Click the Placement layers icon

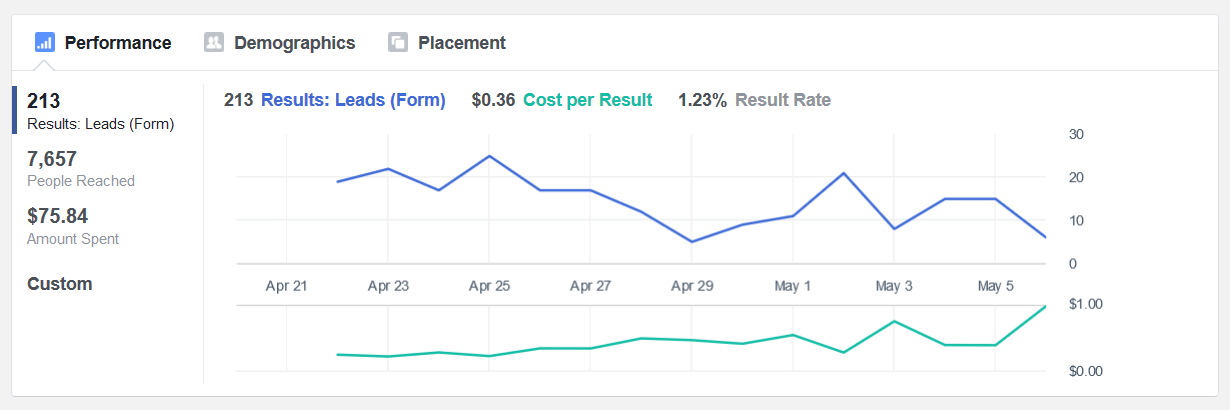tap(397, 42)
